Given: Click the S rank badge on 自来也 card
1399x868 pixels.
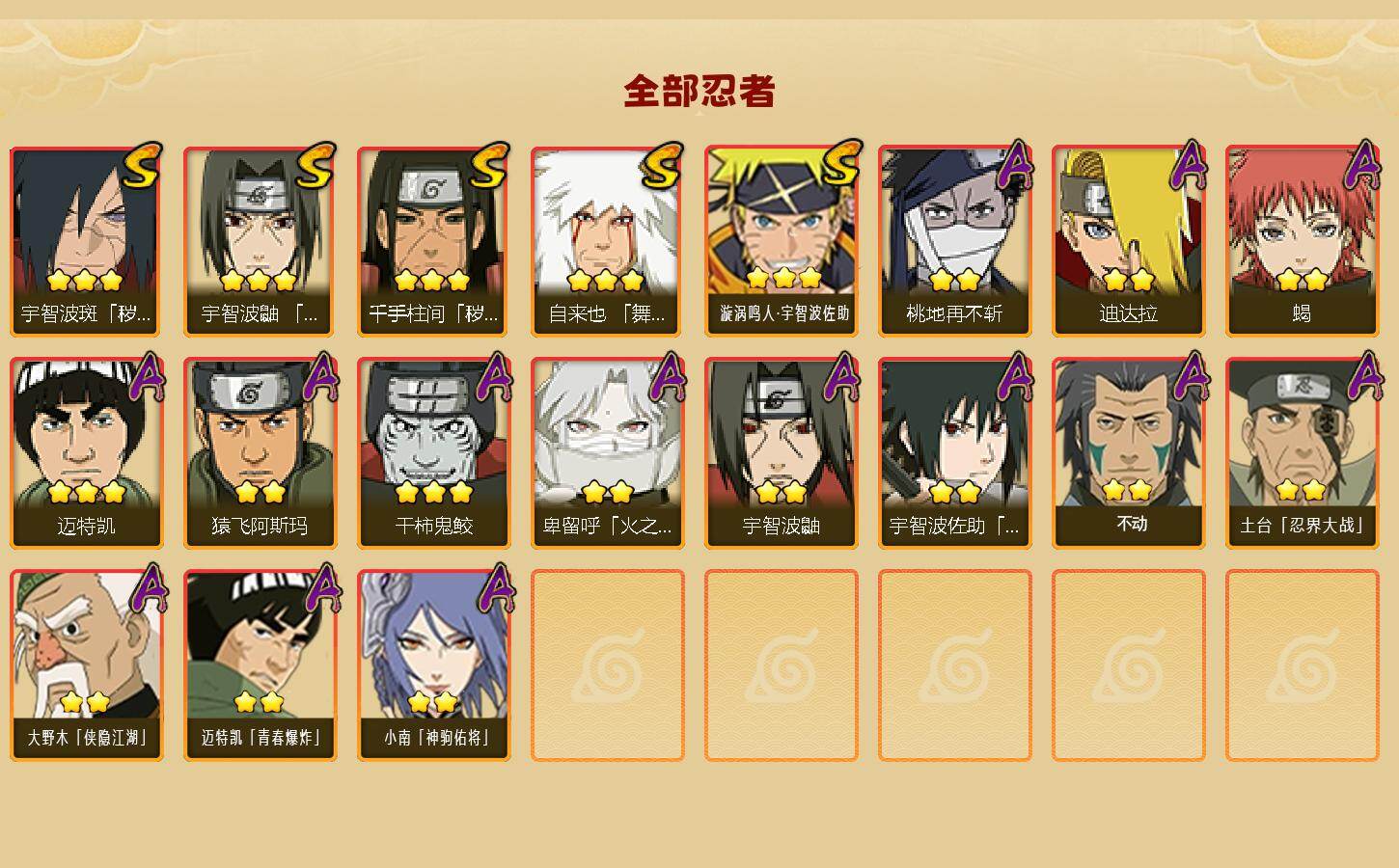Looking at the screenshot, I should coord(663,166).
